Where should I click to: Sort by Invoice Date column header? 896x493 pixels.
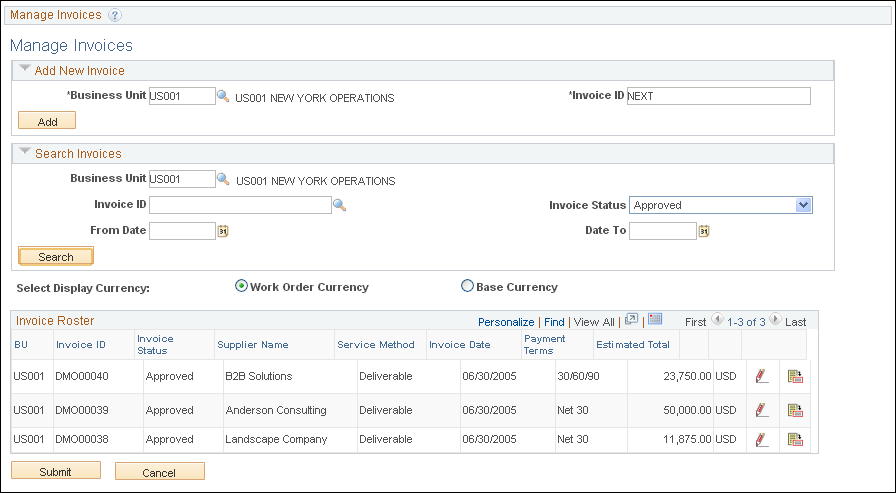pos(459,344)
